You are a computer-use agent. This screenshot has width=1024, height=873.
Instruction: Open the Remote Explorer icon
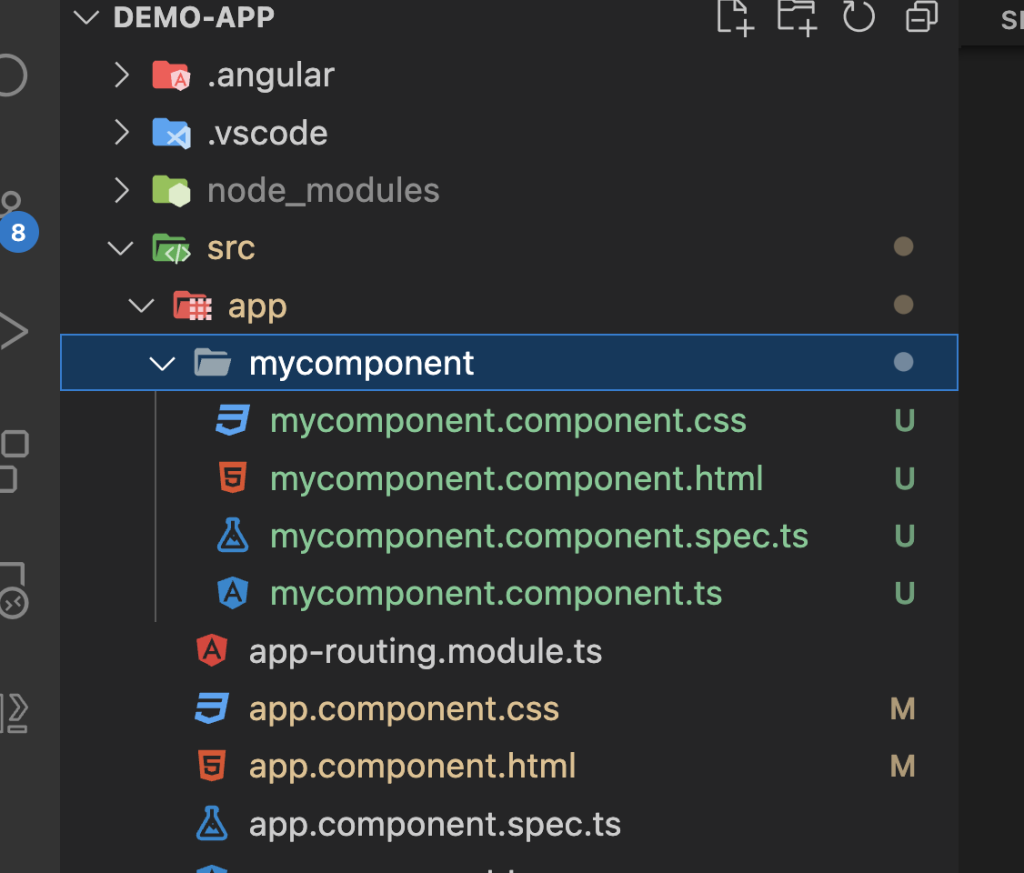tap(13, 590)
